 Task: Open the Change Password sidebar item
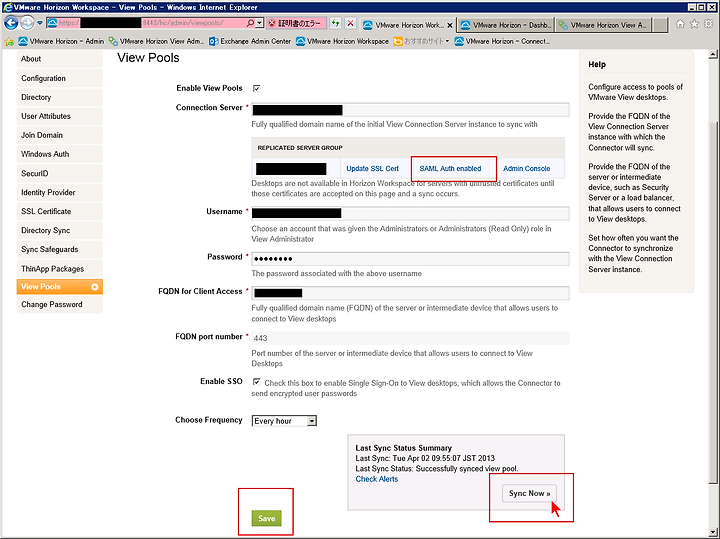(x=60, y=304)
